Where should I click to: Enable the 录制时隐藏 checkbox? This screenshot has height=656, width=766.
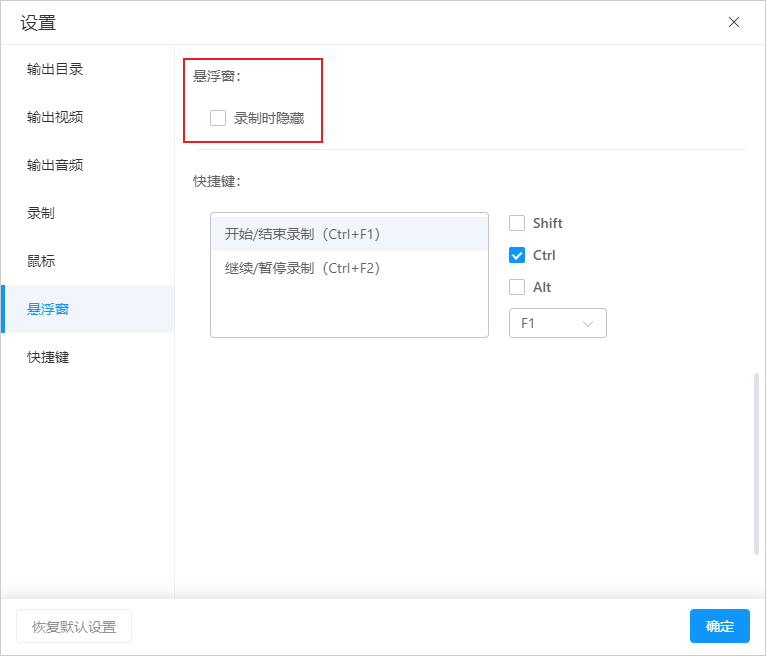[218, 118]
